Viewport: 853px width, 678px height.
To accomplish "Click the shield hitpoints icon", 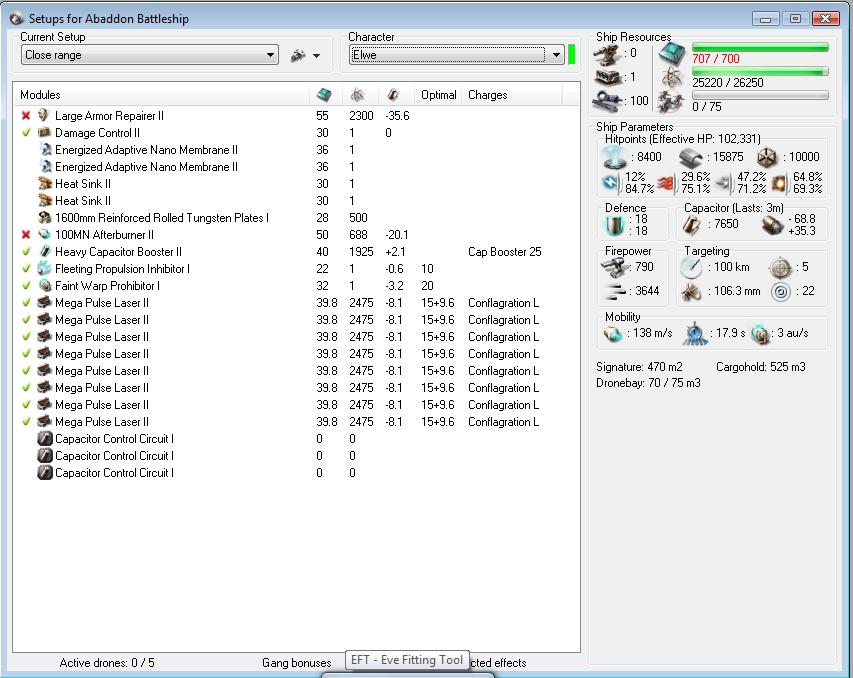I will pyautogui.click(x=614, y=157).
